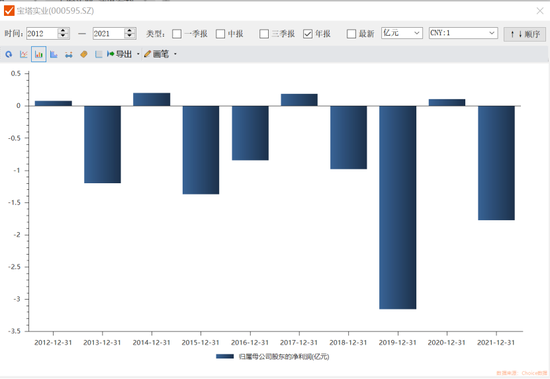This screenshot has height=379, width=550.
Task: Click the end year 2021 input field
Action: click(x=108, y=34)
